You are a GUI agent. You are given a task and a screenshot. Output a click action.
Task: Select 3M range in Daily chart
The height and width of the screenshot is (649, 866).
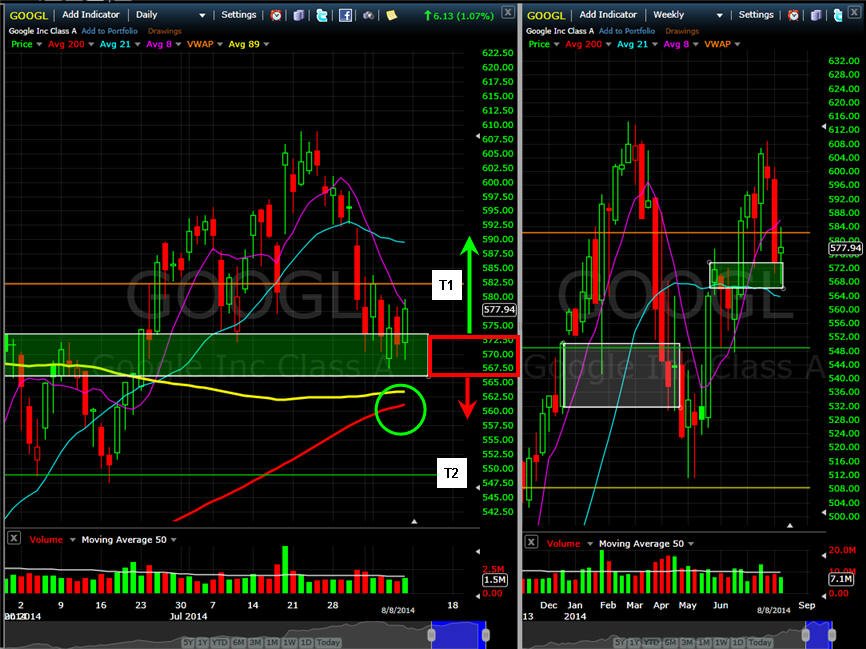point(255,643)
